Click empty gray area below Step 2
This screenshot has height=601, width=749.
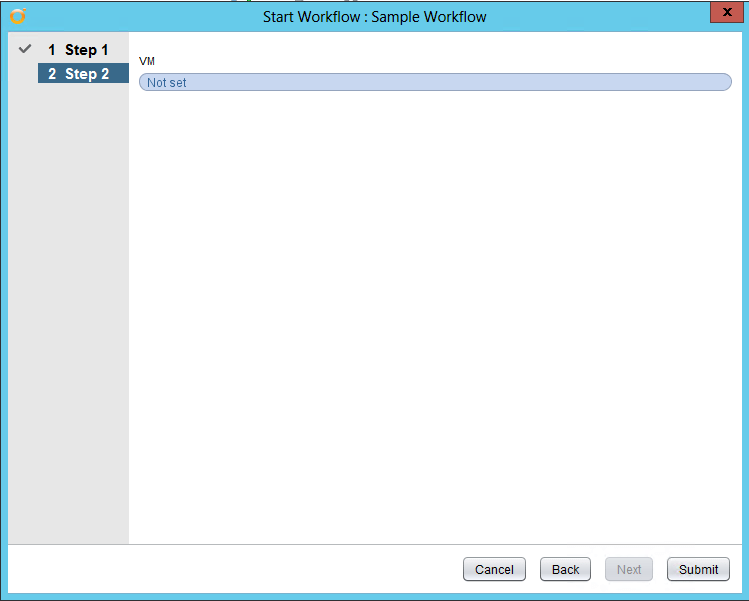pos(68,300)
